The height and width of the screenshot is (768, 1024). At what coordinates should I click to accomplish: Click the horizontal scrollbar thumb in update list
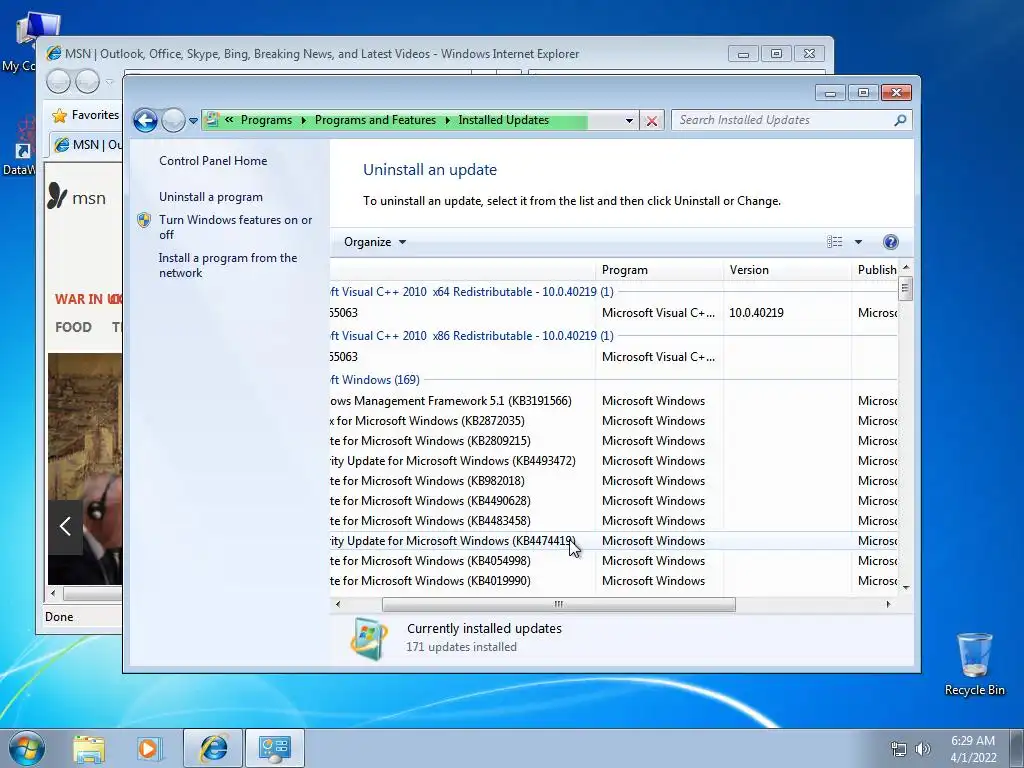click(x=558, y=604)
